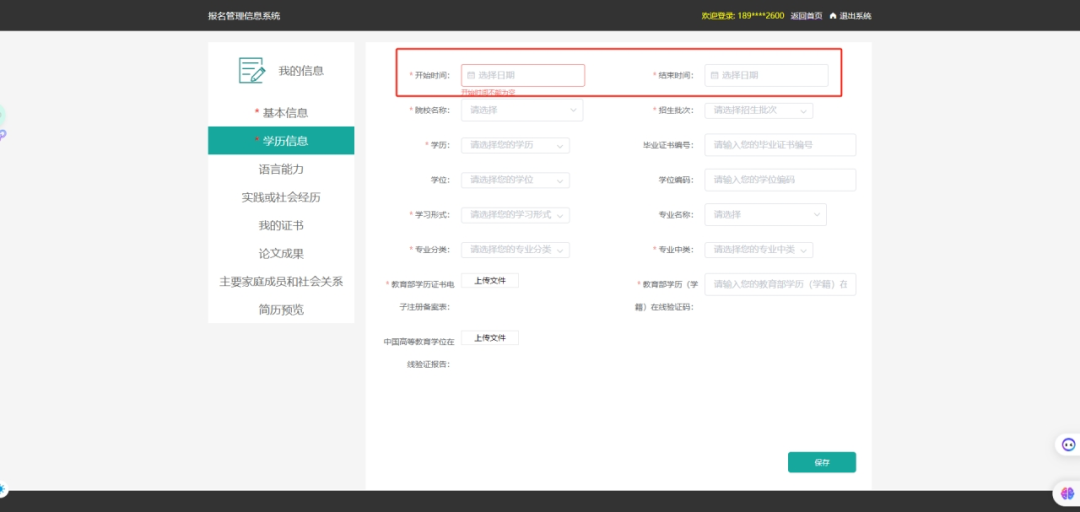Open the floating chat robot icon
The image size is (1080, 512).
coord(1068,444)
